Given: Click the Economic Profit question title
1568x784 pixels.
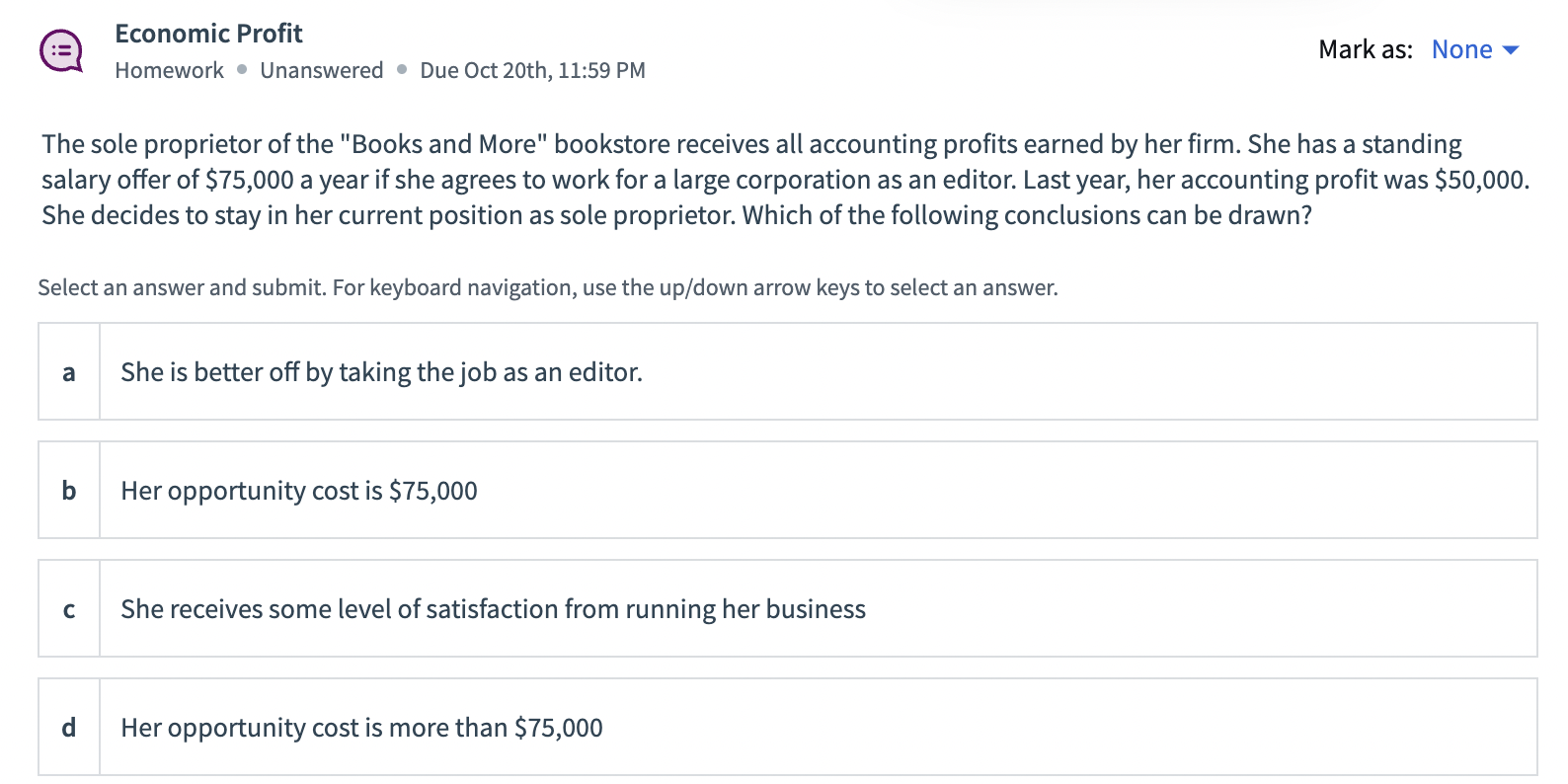Looking at the screenshot, I should click(x=208, y=34).
